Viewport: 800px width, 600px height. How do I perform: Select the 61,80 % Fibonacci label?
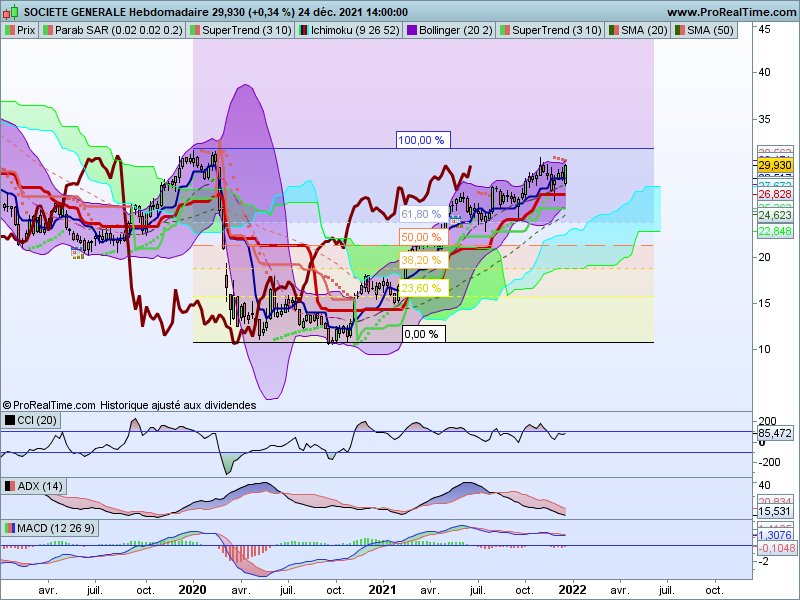423,214
